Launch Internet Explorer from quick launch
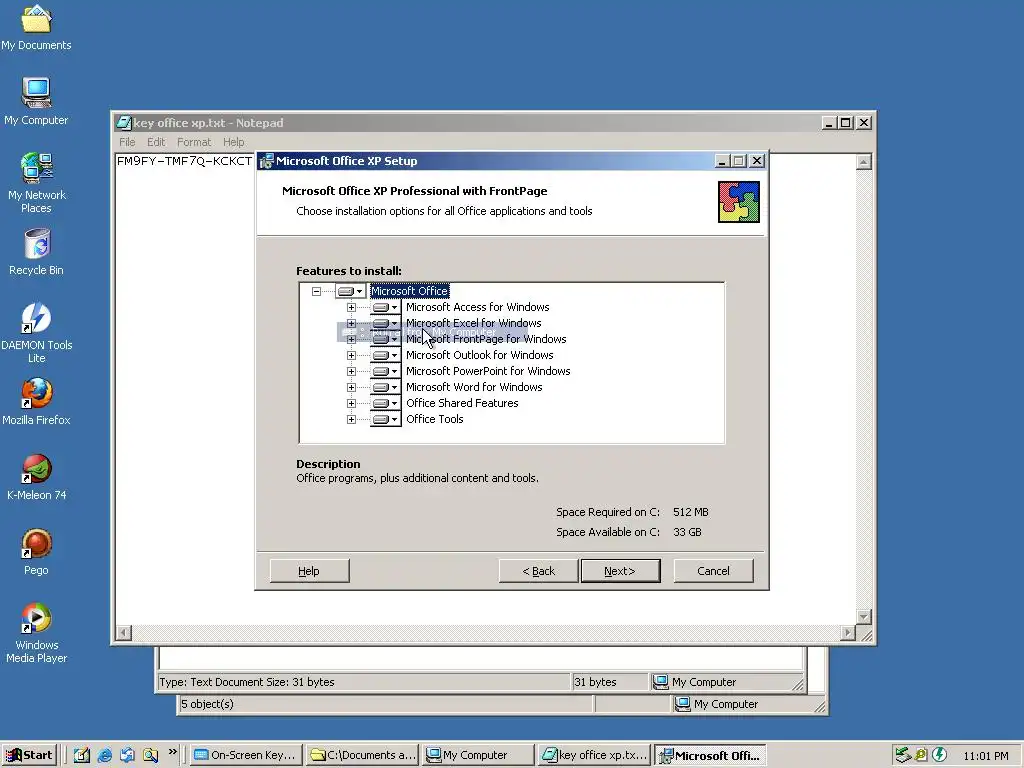The image size is (1024, 768). pyautogui.click(x=104, y=755)
